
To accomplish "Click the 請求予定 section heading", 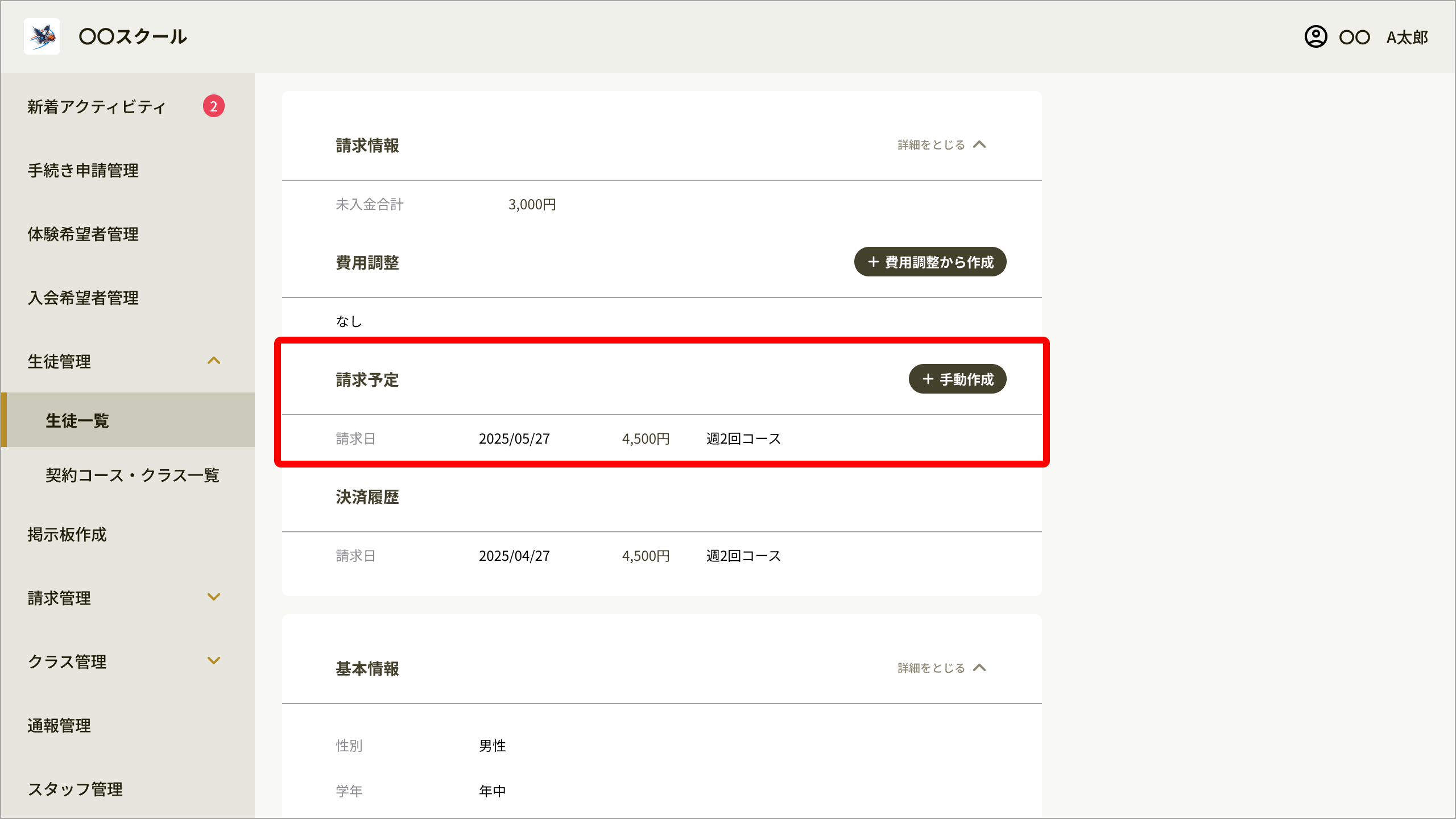I will 367,379.
